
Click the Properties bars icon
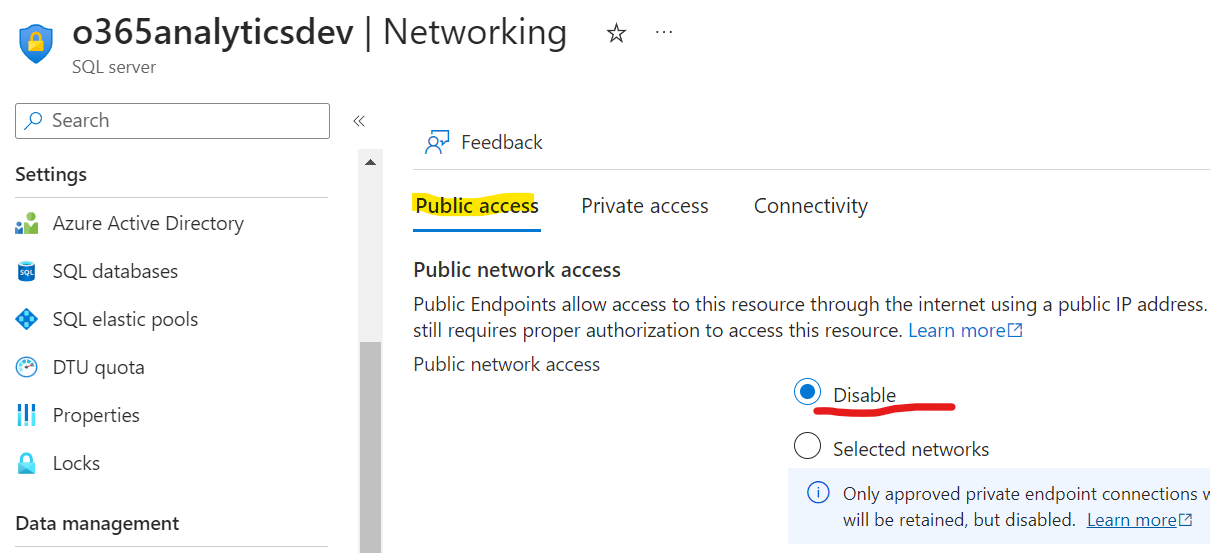point(27,415)
